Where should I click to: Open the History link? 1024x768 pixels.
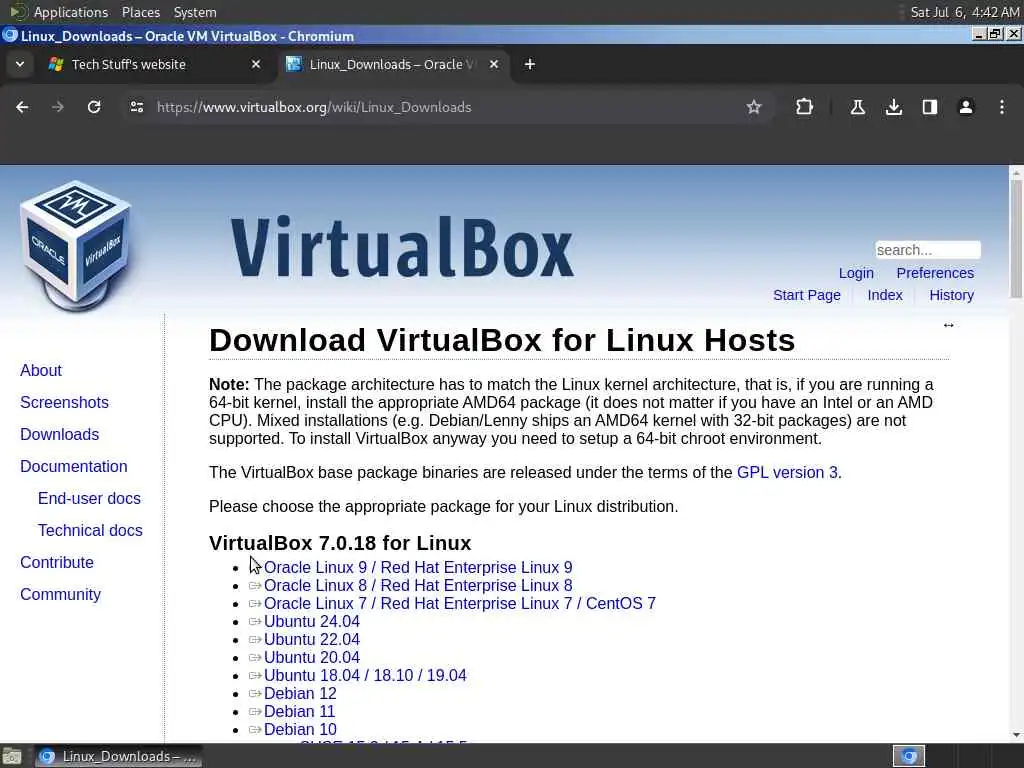(952, 295)
